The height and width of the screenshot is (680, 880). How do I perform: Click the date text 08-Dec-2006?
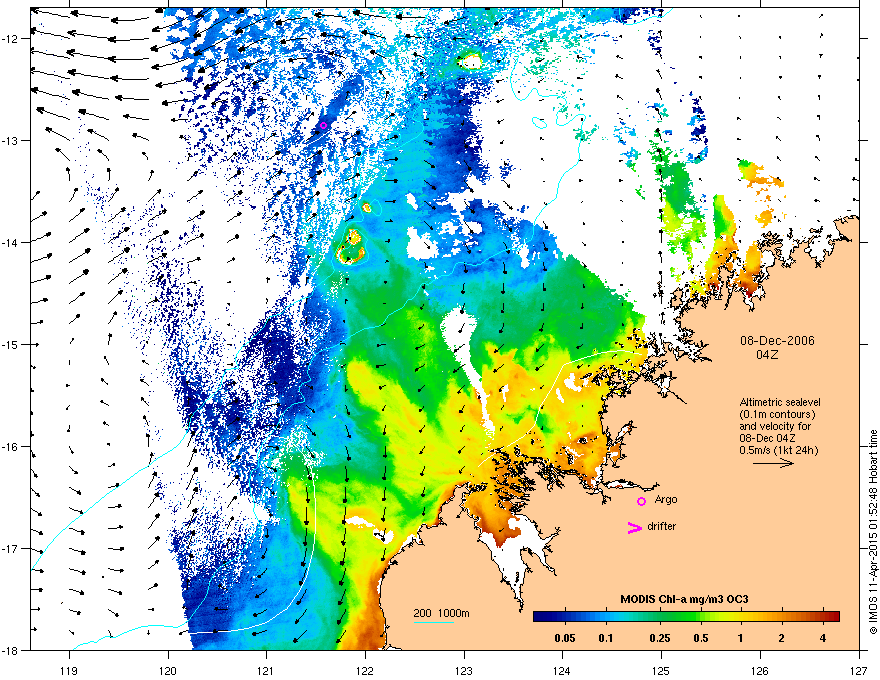pyautogui.click(x=777, y=341)
